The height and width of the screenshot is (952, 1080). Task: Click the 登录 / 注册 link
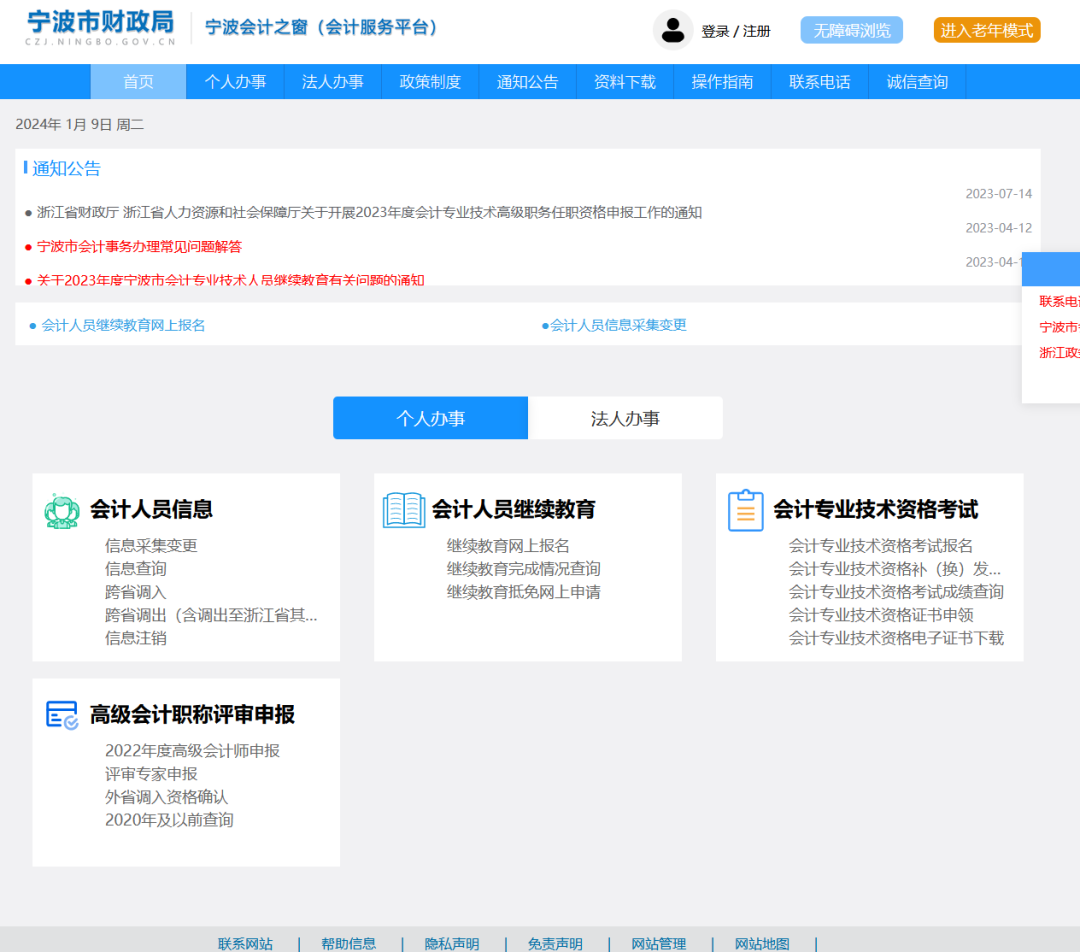point(737,30)
